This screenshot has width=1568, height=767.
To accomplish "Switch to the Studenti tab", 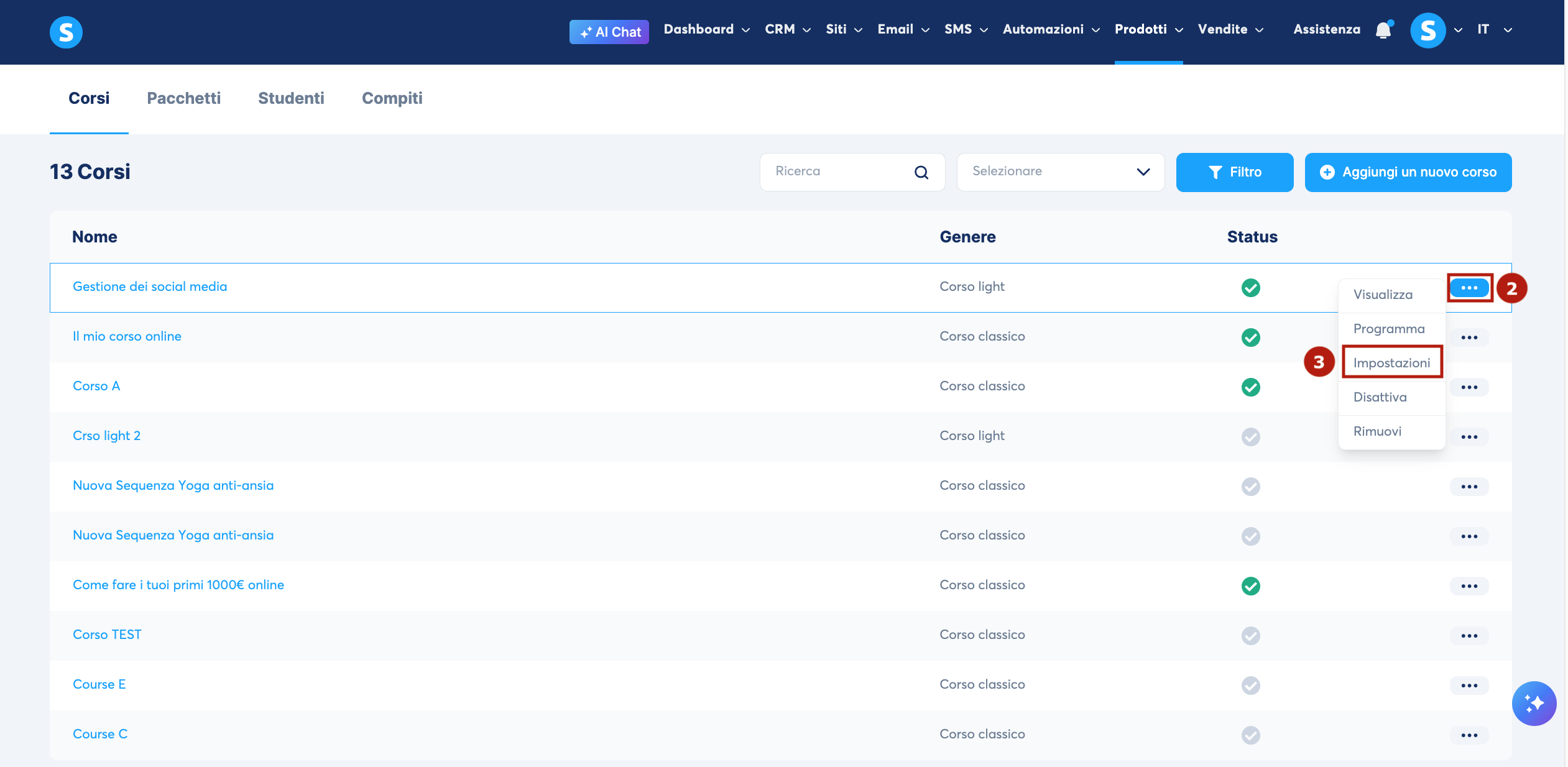I will (291, 98).
